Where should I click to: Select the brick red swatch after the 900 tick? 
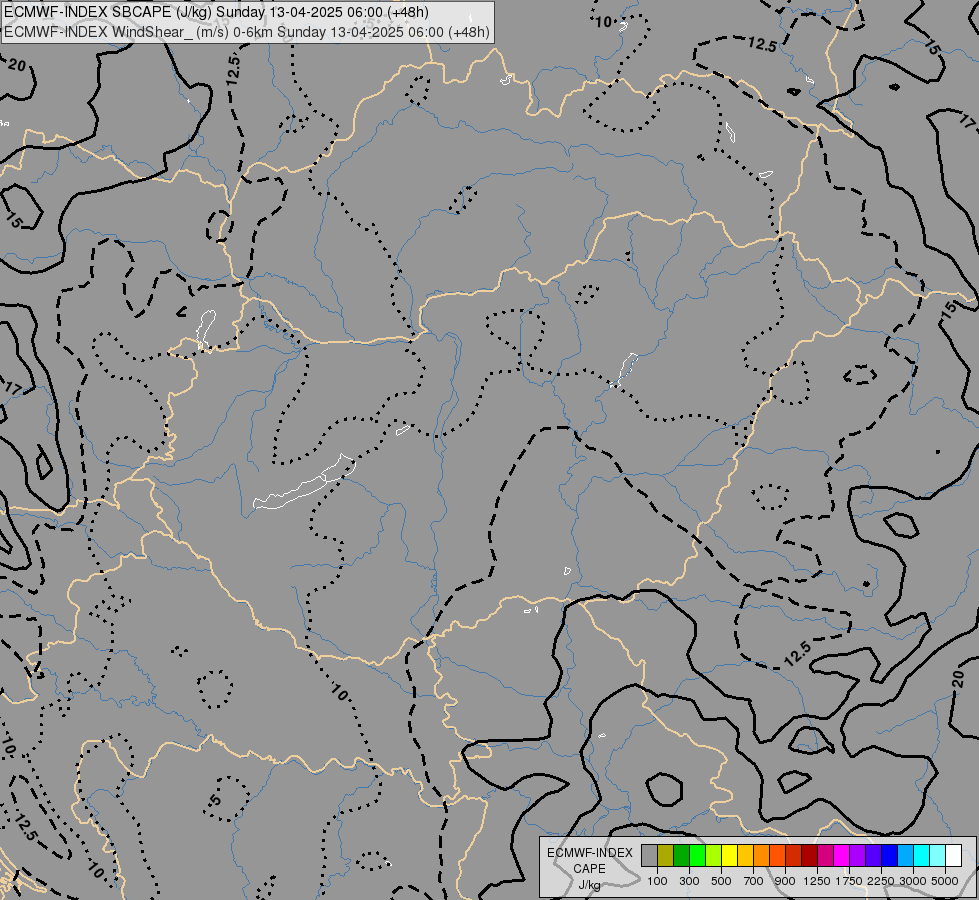point(794,855)
